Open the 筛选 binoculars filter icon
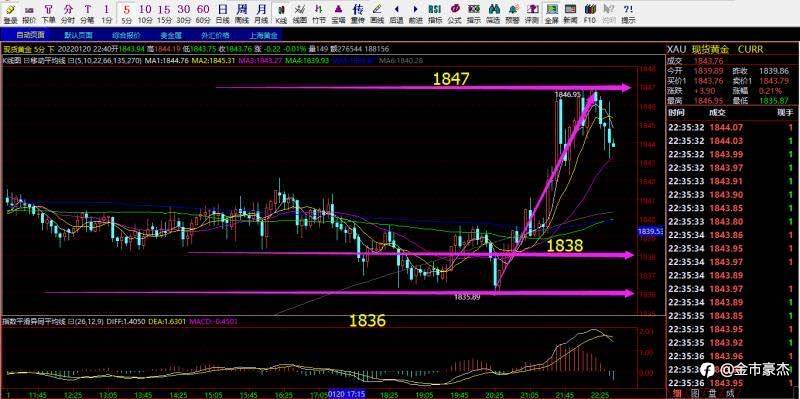Image resolution: width=800 pixels, height=399 pixels. click(493, 13)
